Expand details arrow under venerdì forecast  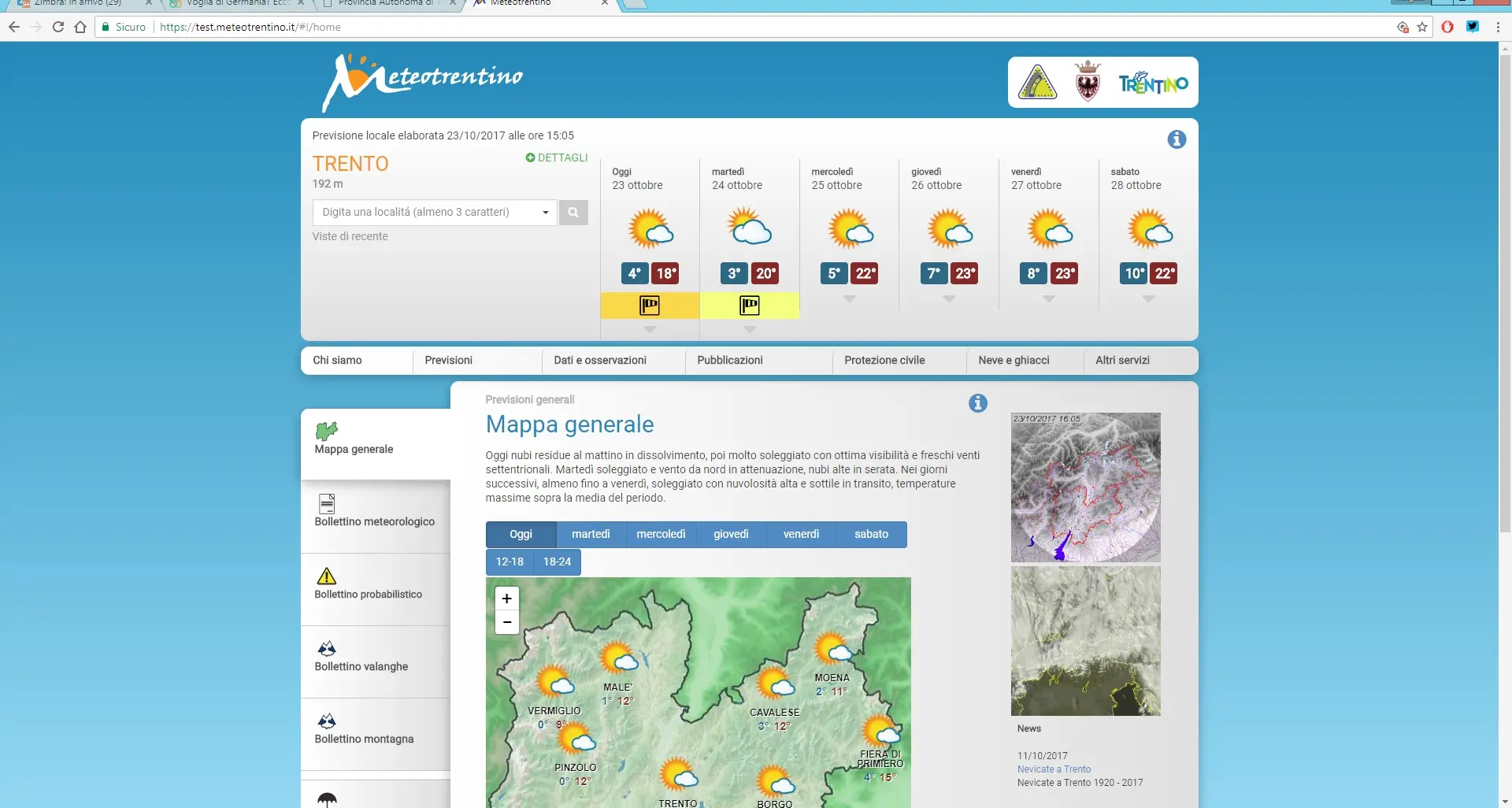click(1049, 299)
